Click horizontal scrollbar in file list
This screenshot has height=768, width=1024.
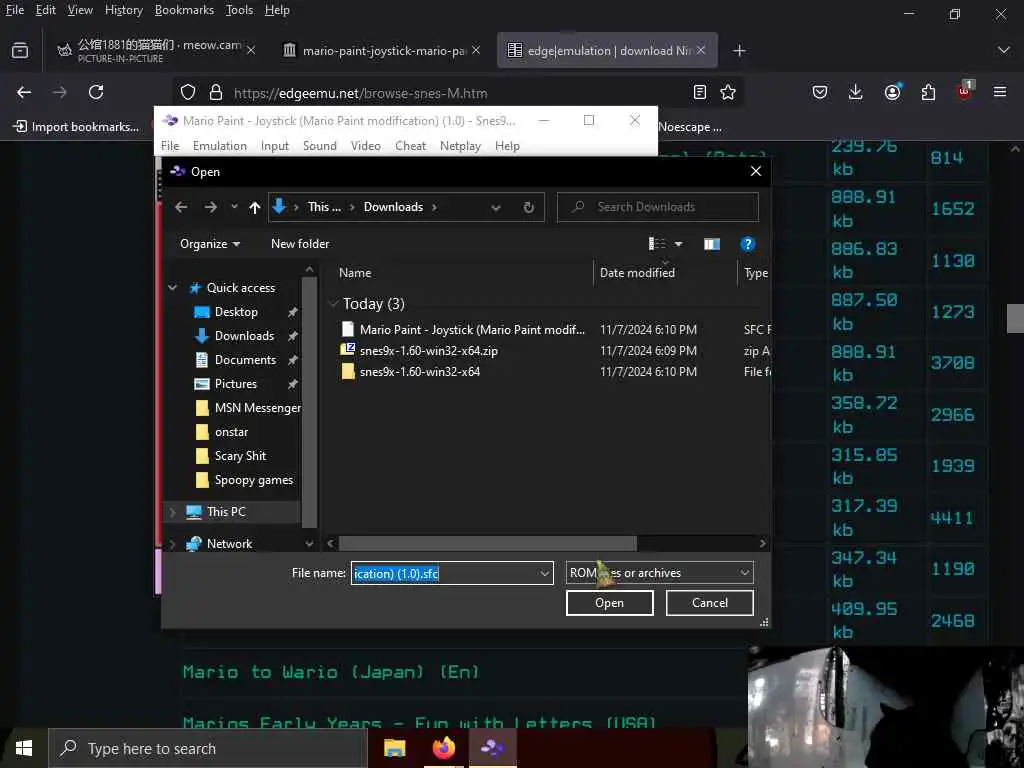click(487, 543)
